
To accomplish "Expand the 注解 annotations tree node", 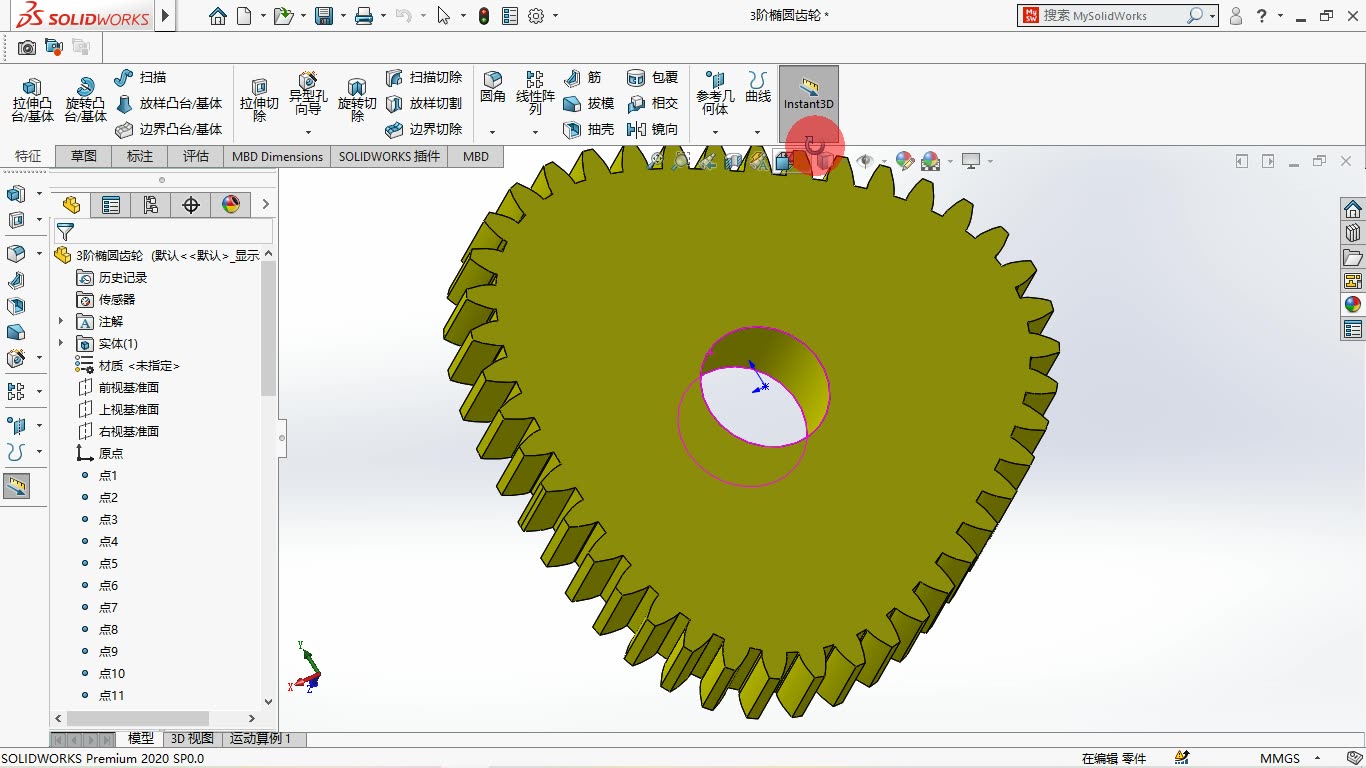I will point(61,321).
